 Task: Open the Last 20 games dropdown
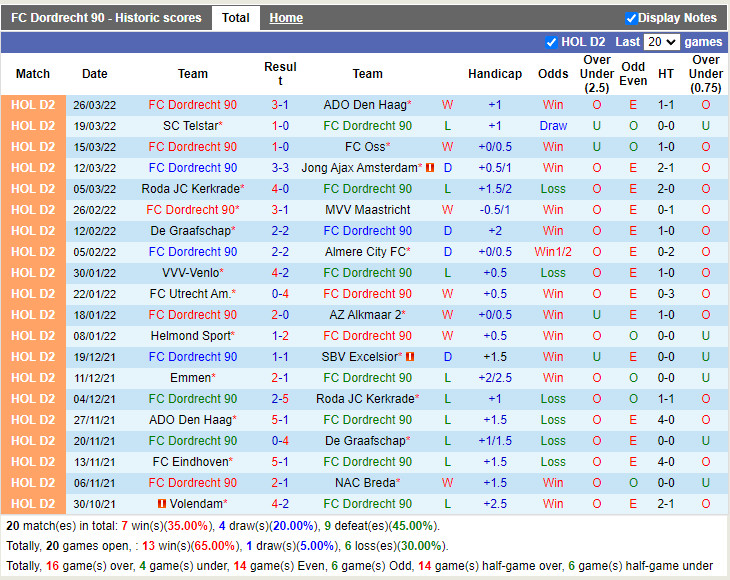coord(661,42)
